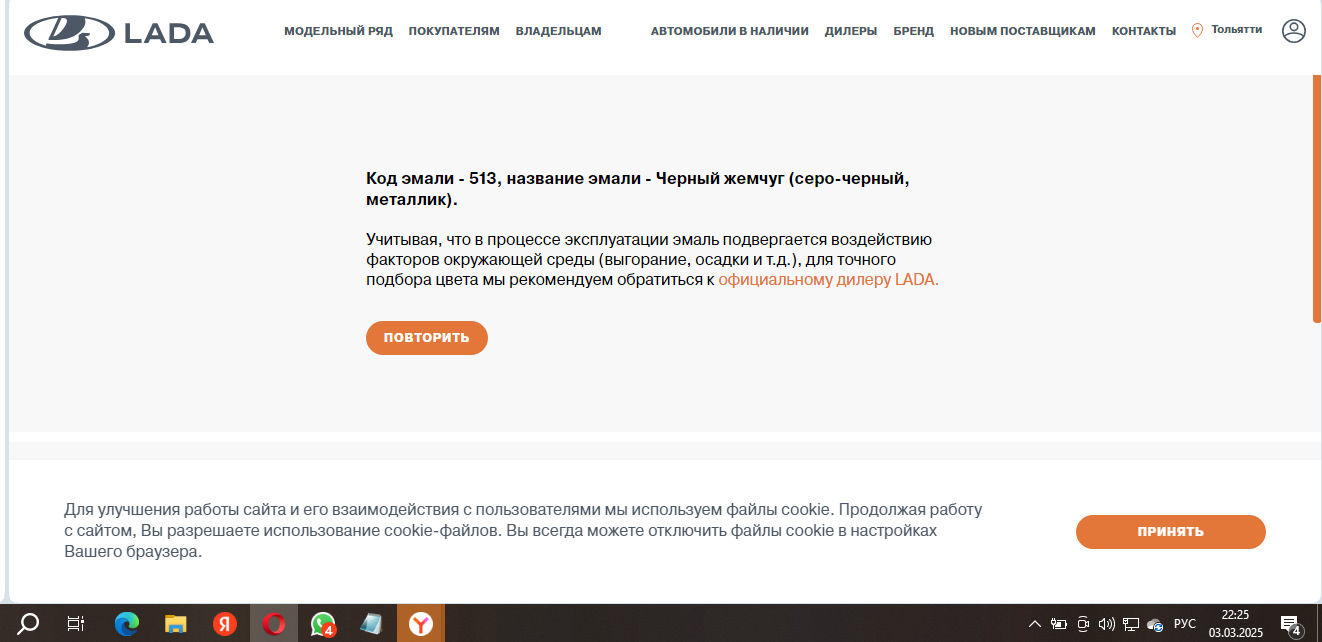The width and height of the screenshot is (1322, 642).
Task: Open Microsoft Edge from the taskbar
Action: [126, 624]
